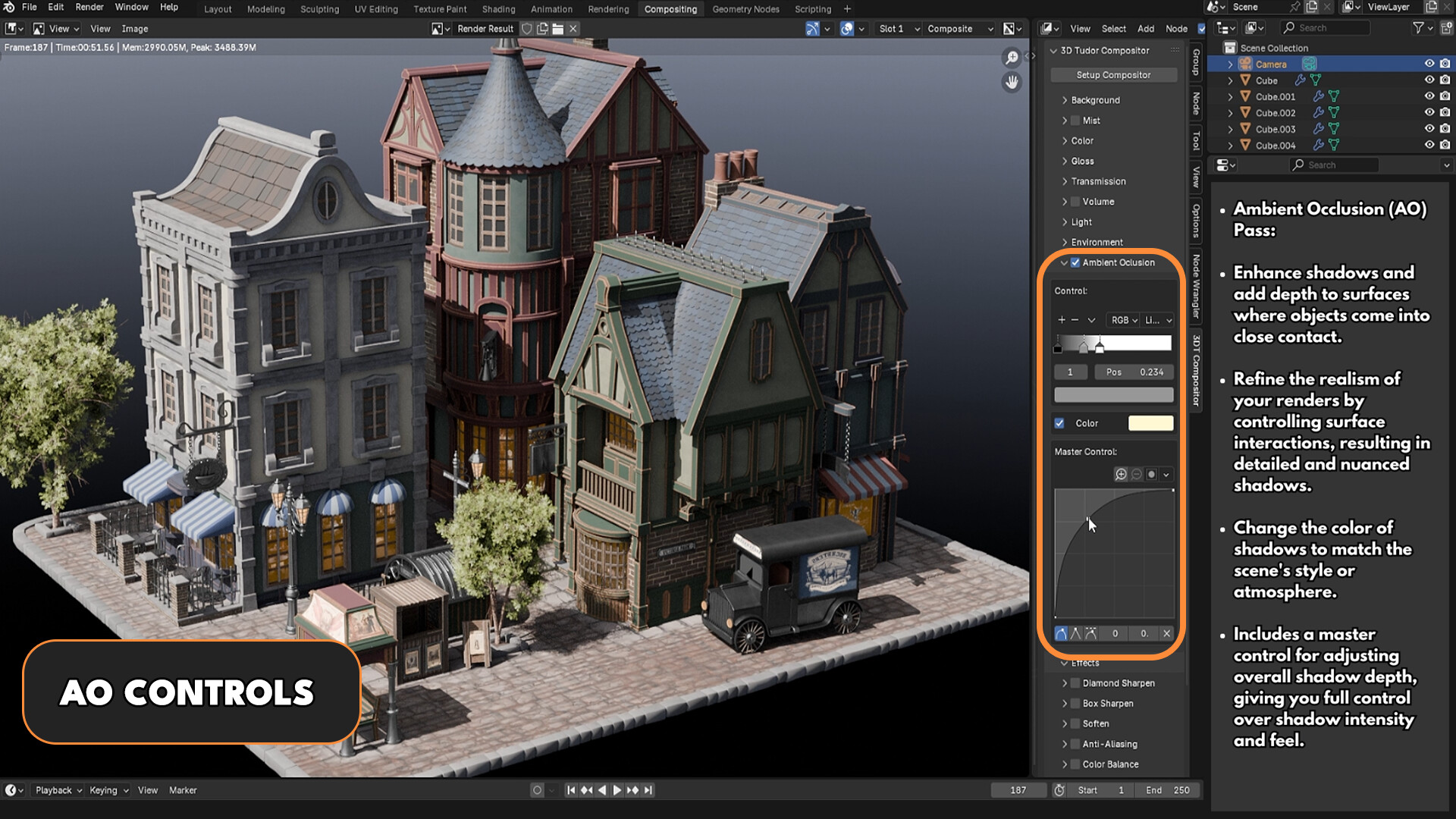Disable the camera render toggle for Cube.004
This screenshot has height=819, width=1456.
(x=1445, y=145)
